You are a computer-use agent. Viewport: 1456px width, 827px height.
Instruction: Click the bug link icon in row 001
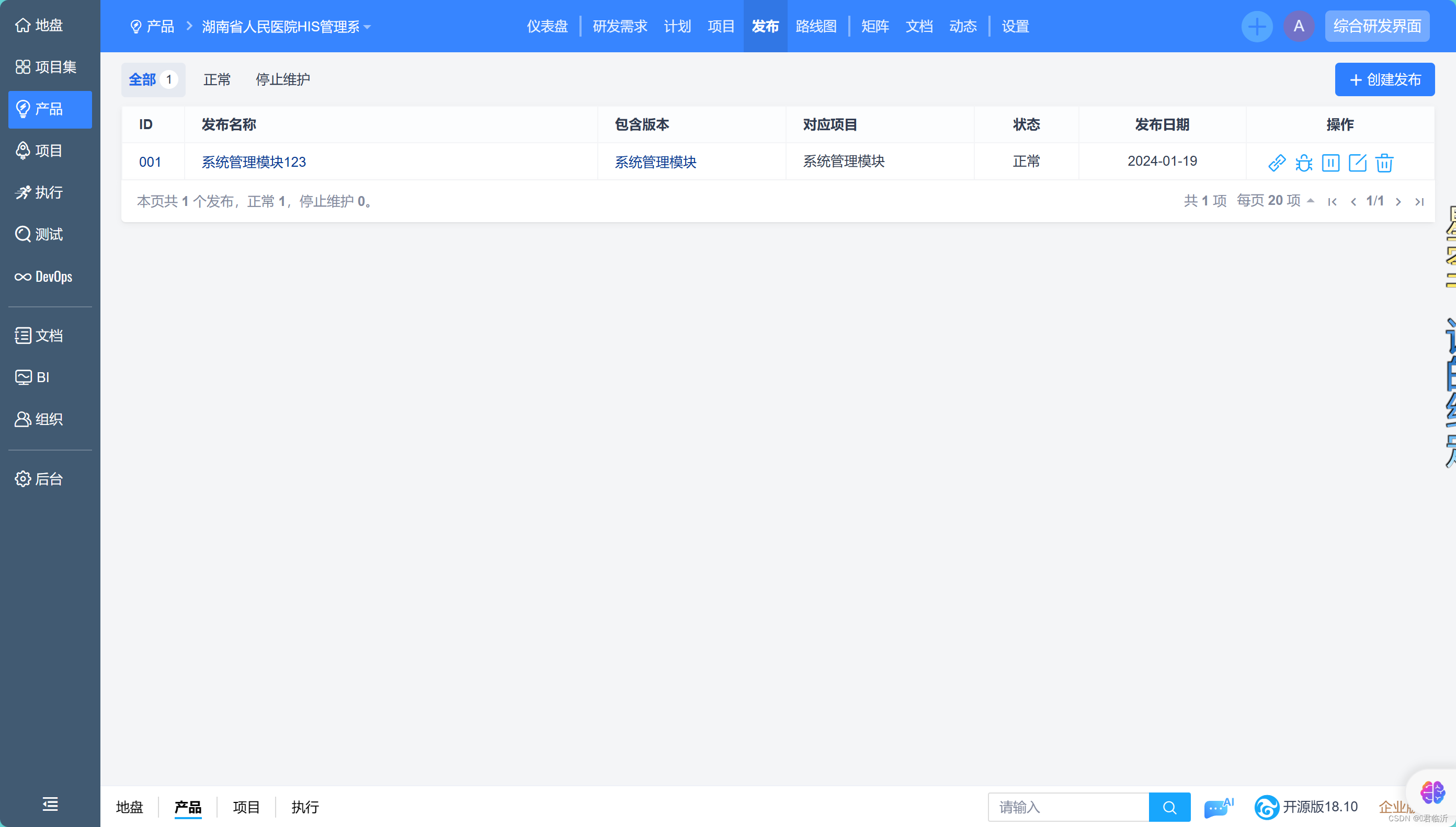point(1303,163)
